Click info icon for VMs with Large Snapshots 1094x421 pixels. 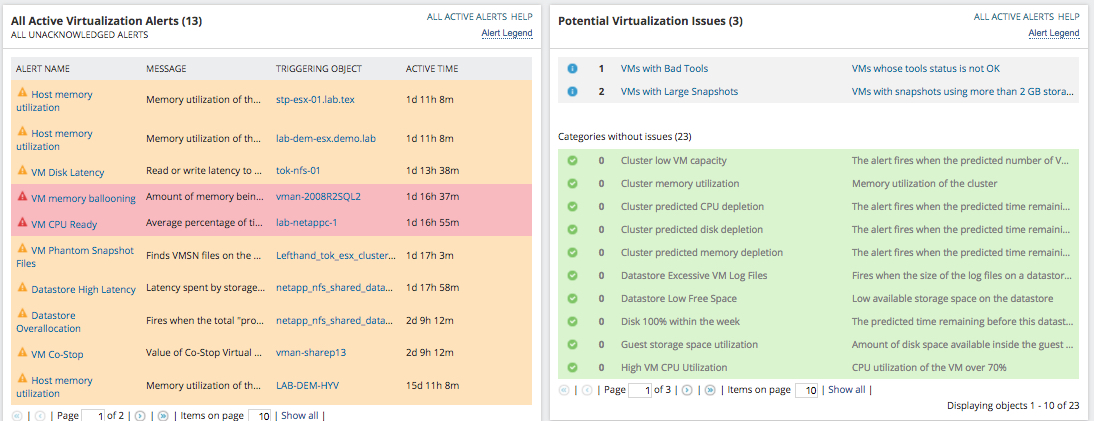573,91
